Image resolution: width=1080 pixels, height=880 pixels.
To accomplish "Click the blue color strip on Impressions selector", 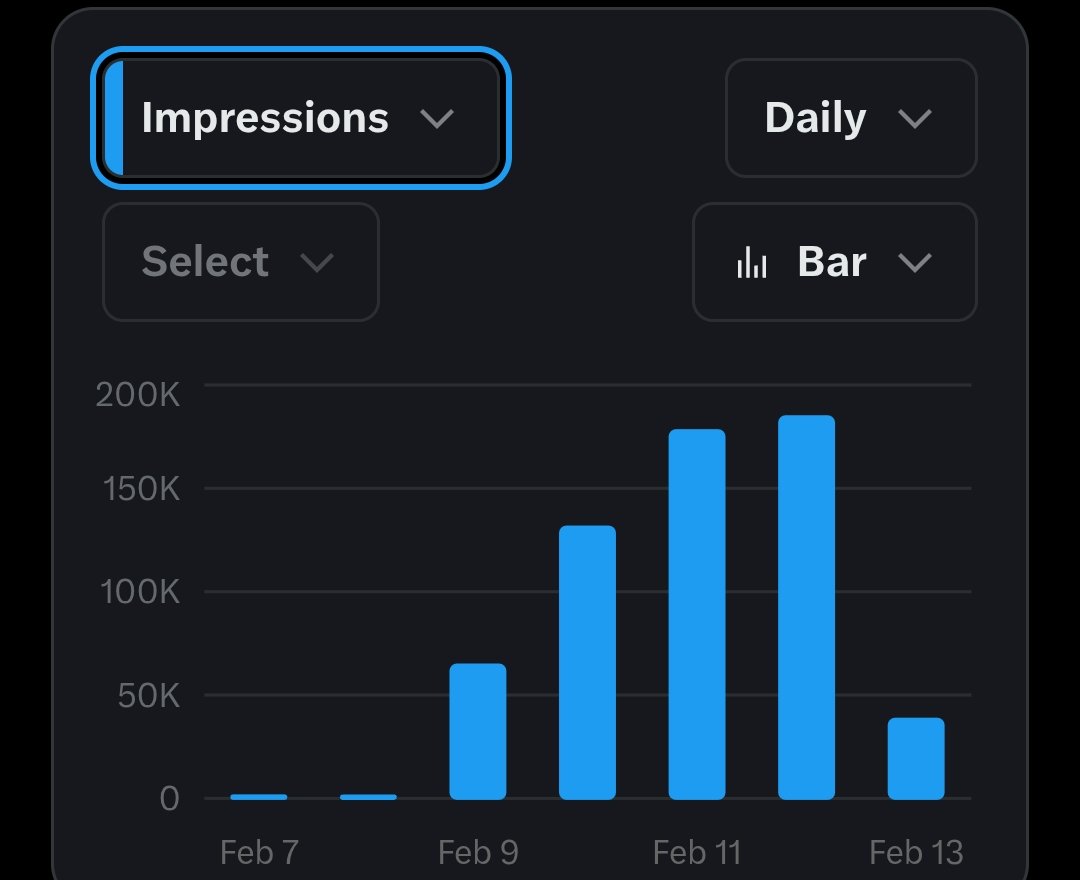I will (114, 118).
